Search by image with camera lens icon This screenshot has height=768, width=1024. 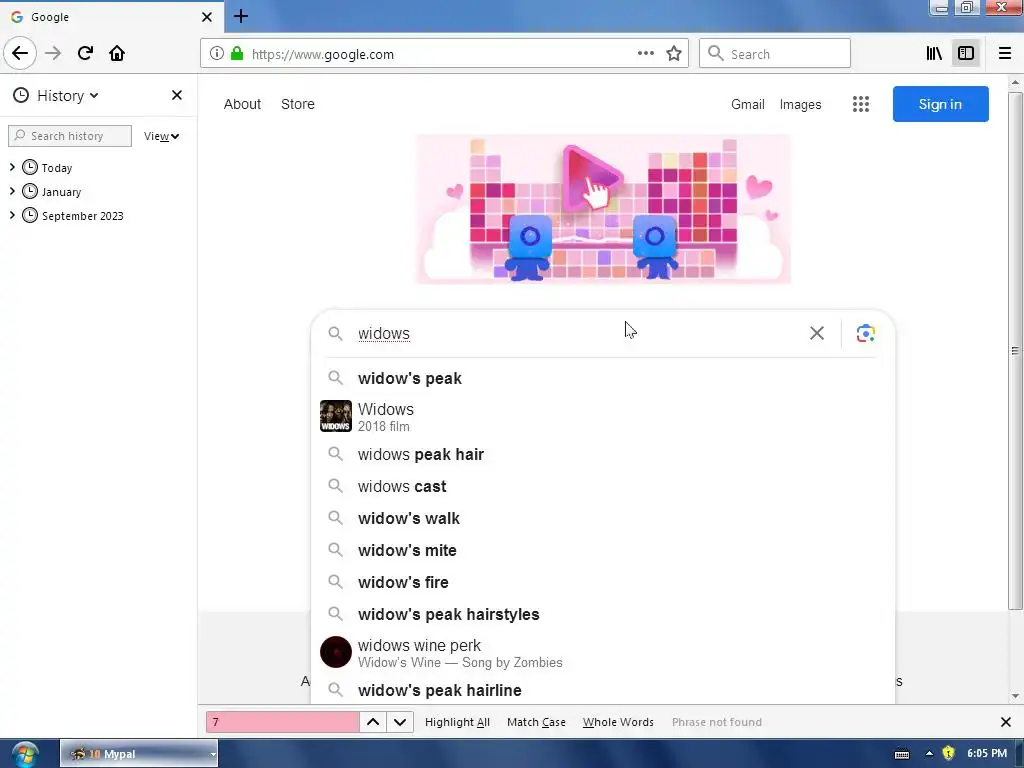[x=865, y=333]
